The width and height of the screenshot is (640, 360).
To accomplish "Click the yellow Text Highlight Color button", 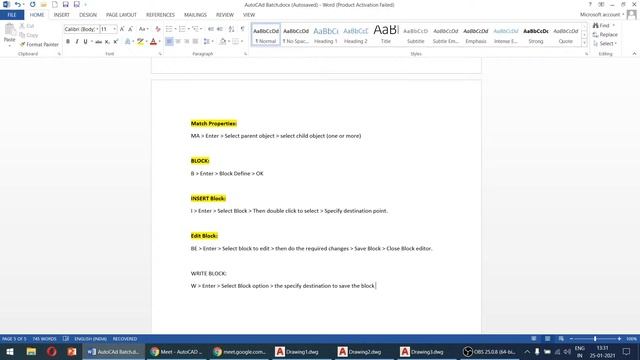I will pyautogui.click(x=140, y=42).
